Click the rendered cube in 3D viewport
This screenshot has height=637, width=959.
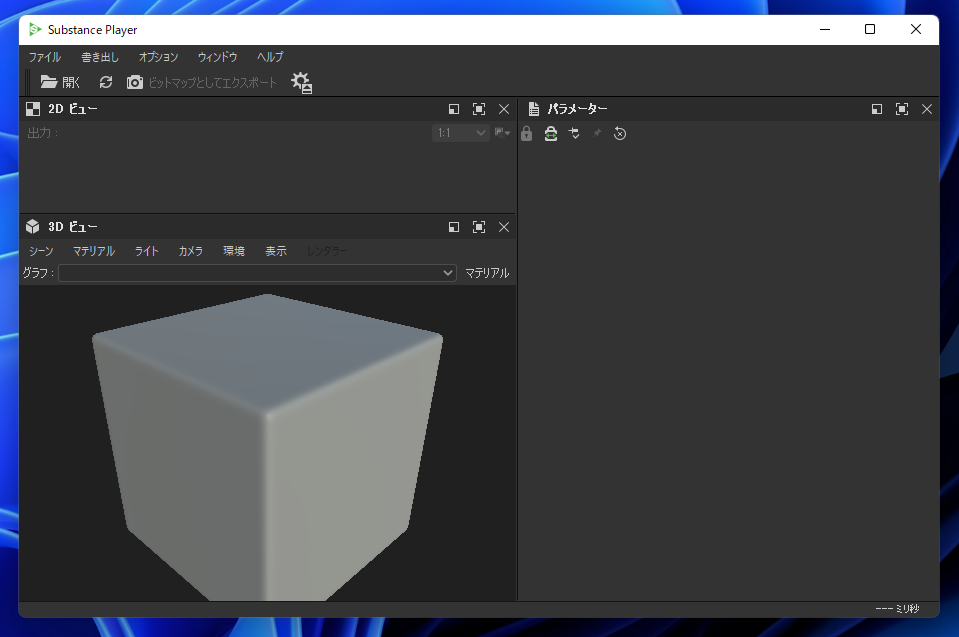(267, 446)
